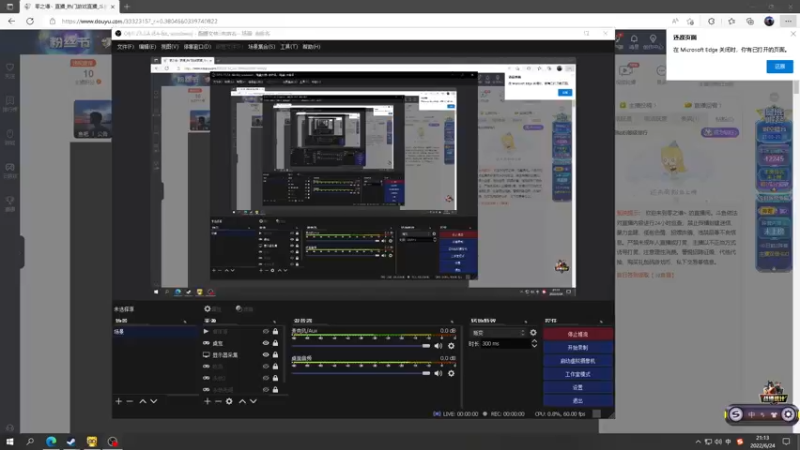Open the 麦克风/Aux audio settings gear
The height and width of the screenshot is (450, 800).
451,346
